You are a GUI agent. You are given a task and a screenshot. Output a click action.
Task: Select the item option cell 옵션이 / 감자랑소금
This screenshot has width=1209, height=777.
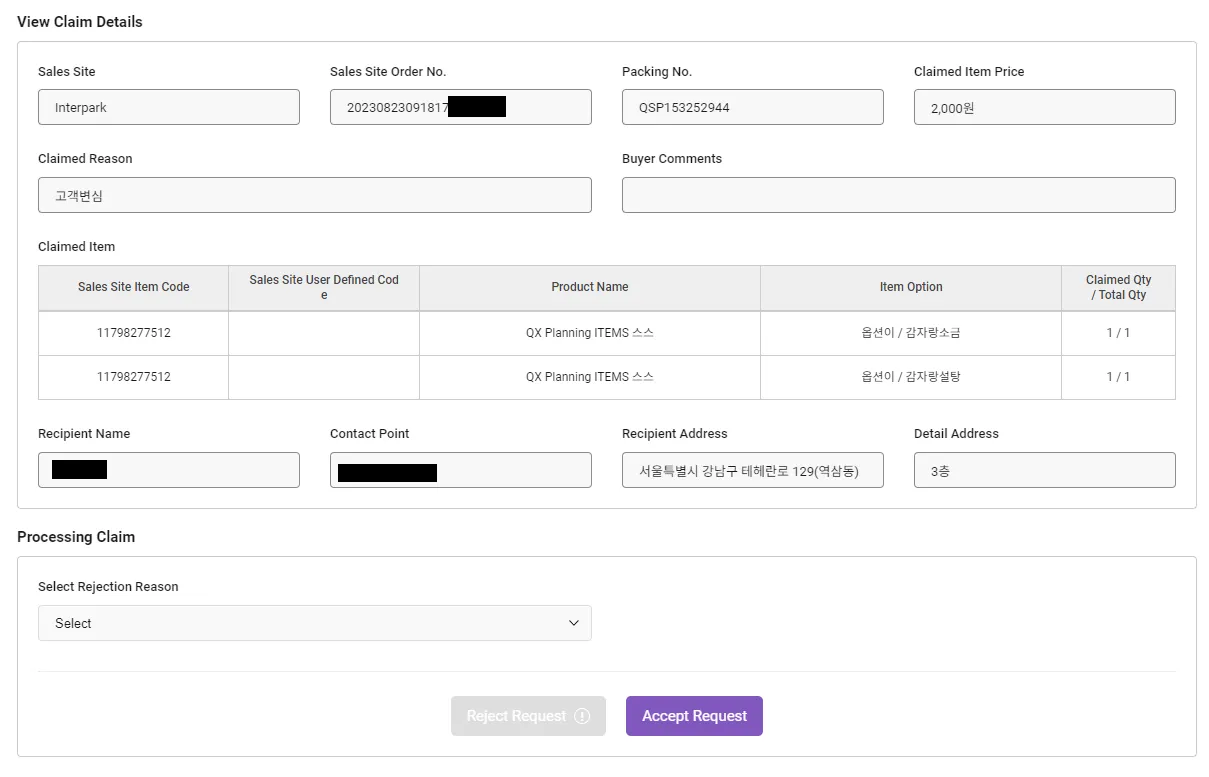click(910, 333)
